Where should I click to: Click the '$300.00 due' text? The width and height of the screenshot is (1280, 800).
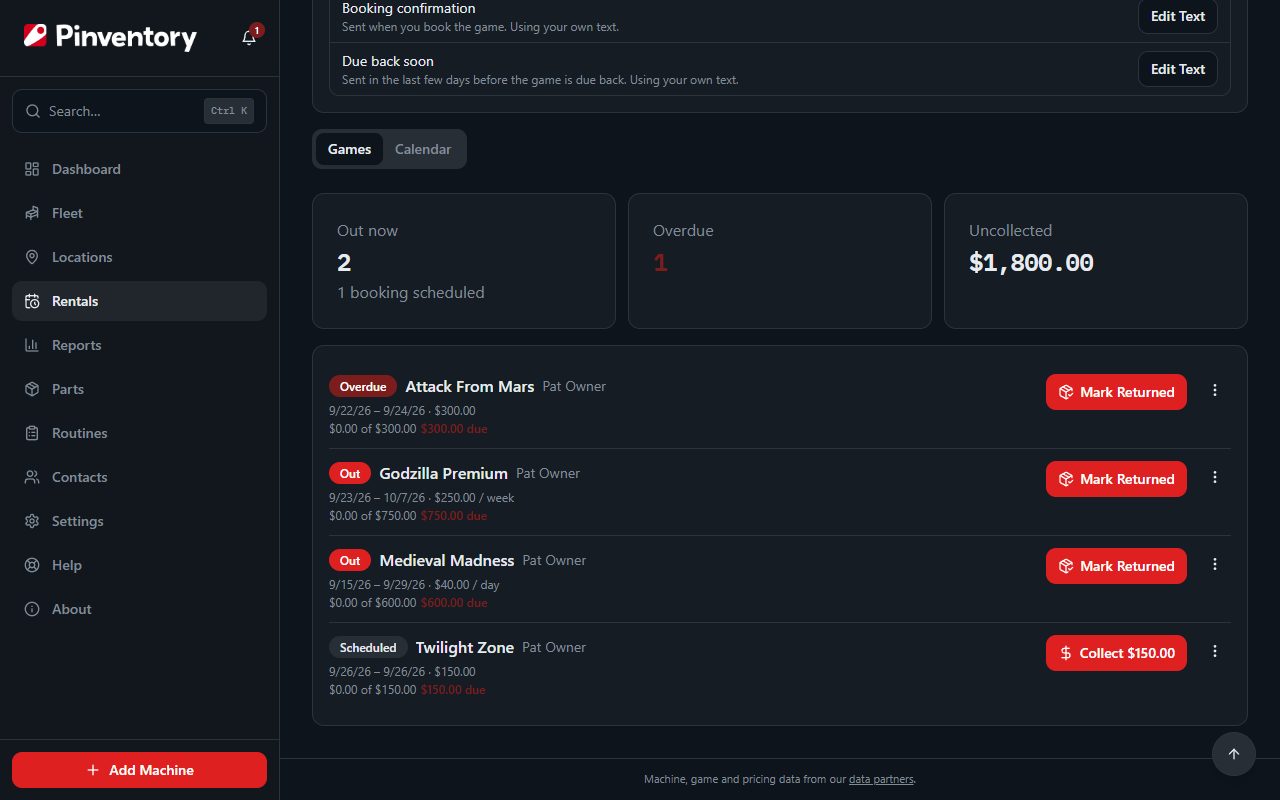454,429
